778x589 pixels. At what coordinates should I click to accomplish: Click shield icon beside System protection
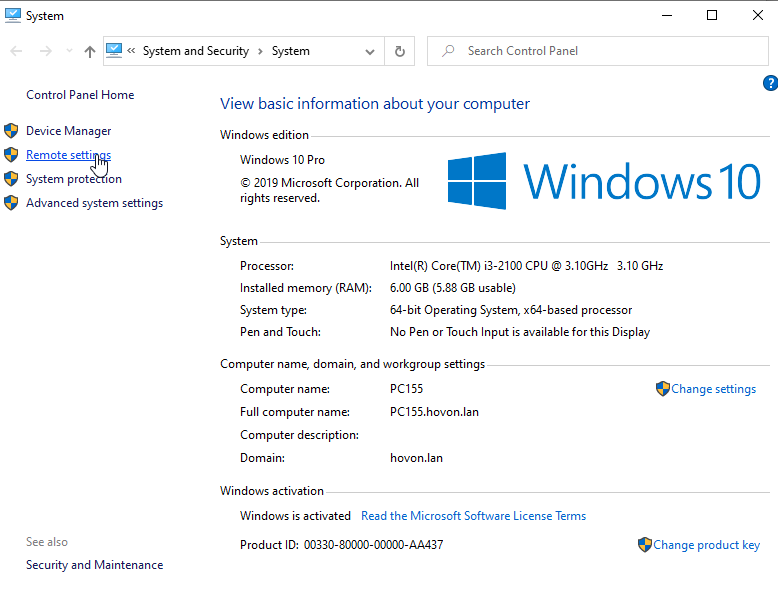pos(11,179)
